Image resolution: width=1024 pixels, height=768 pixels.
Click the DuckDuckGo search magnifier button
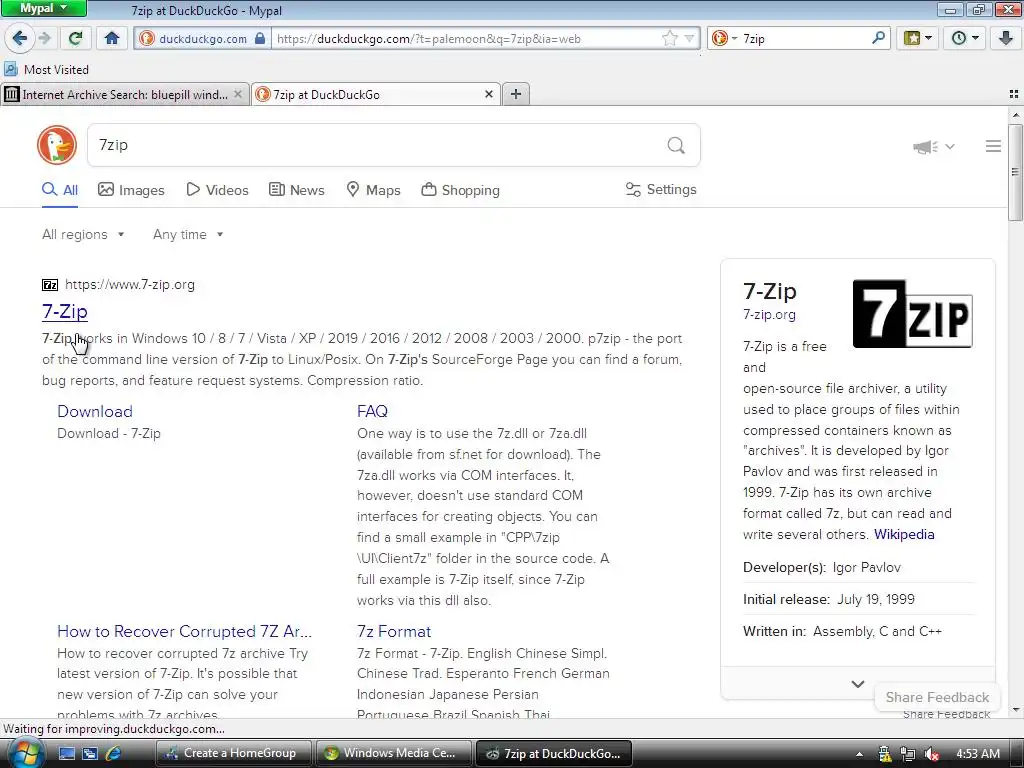676,145
